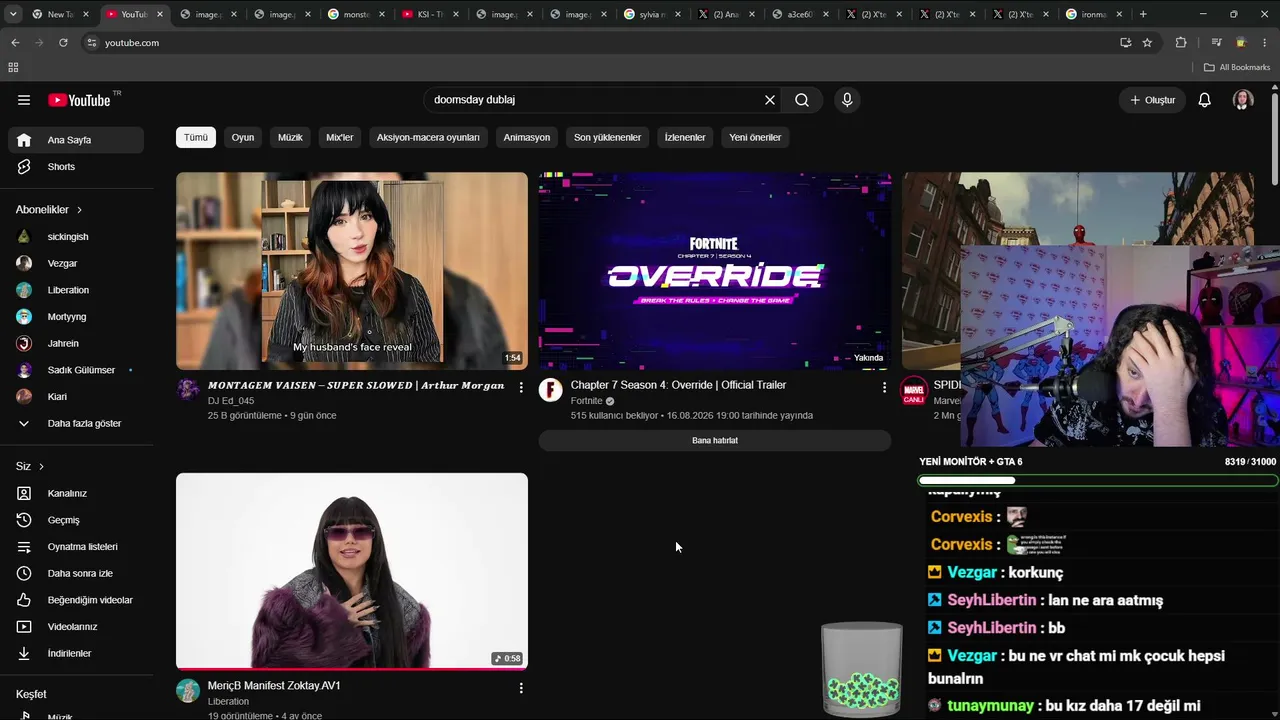Open the apps grid in bookmarks bar
Viewport: 1280px width, 720px height.
click(13, 67)
